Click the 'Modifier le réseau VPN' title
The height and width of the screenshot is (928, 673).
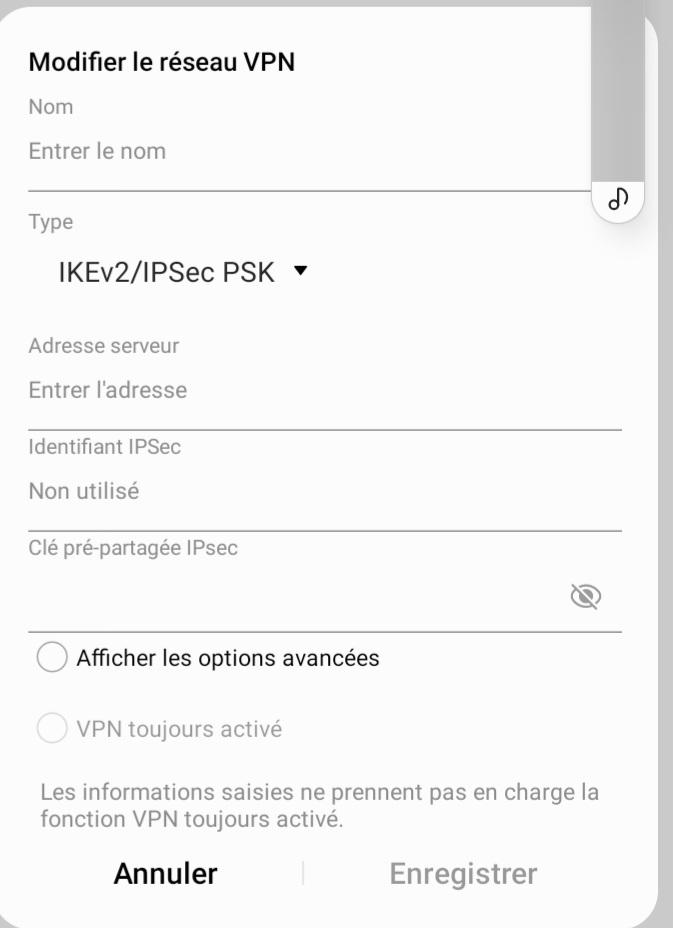pos(162,62)
